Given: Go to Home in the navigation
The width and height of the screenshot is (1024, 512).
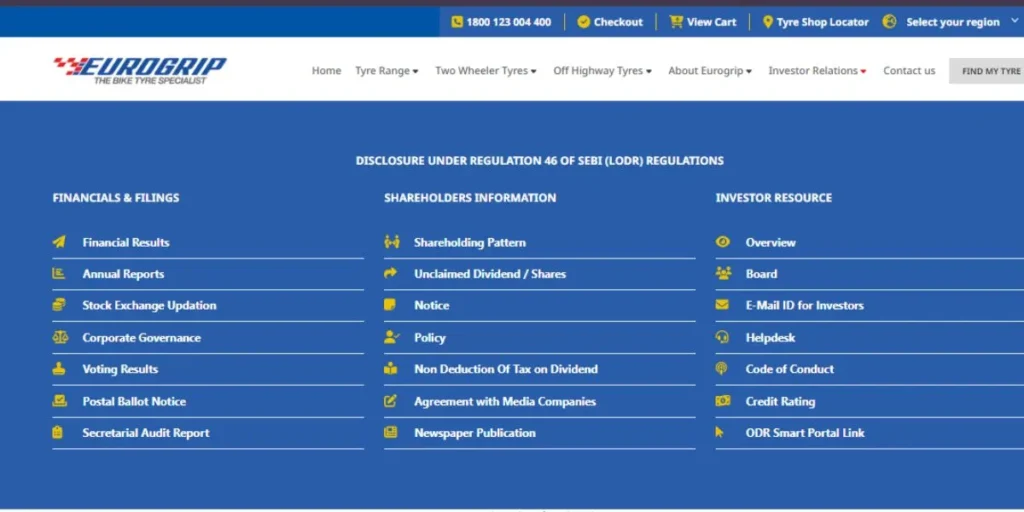Looking at the screenshot, I should [x=326, y=71].
